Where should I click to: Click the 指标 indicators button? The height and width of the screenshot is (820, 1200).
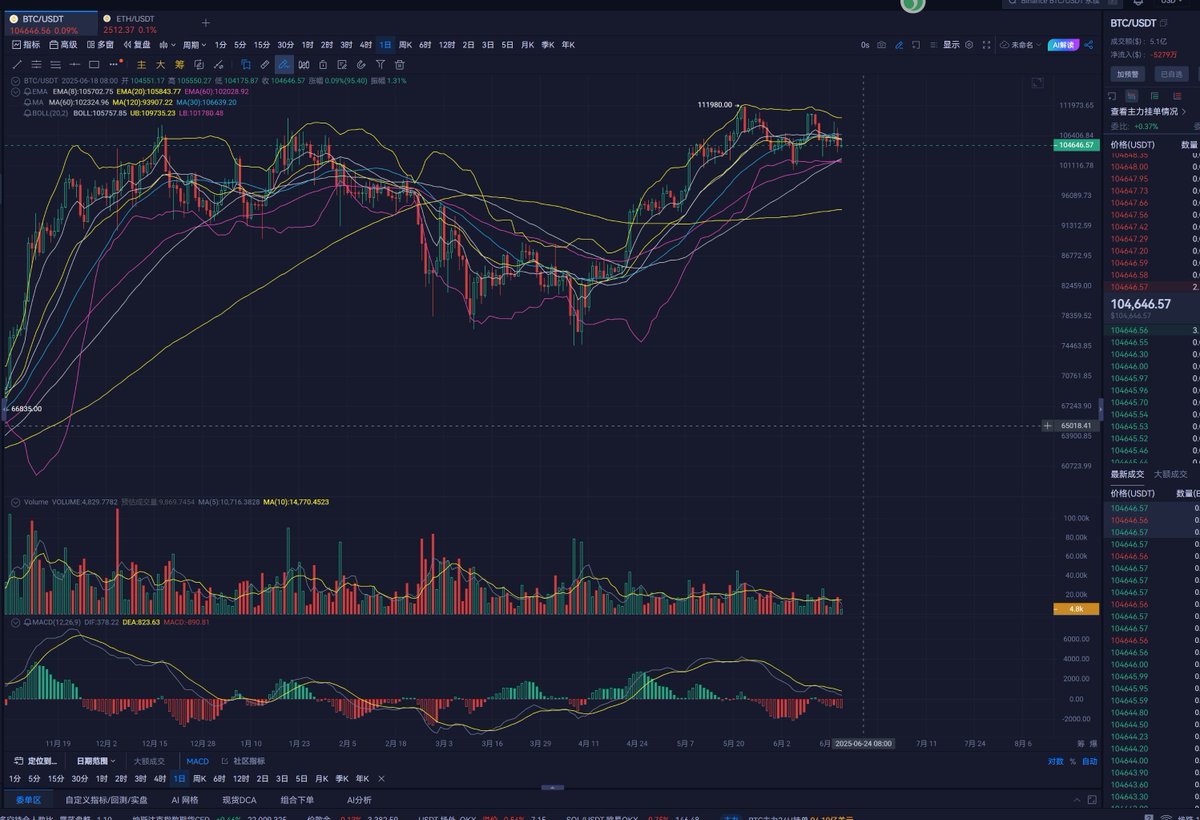tap(26, 45)
